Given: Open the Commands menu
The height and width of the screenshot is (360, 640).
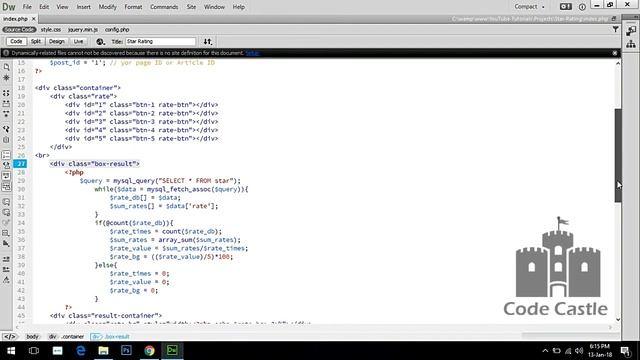Looking at the screenshot, I should [164, 7].
